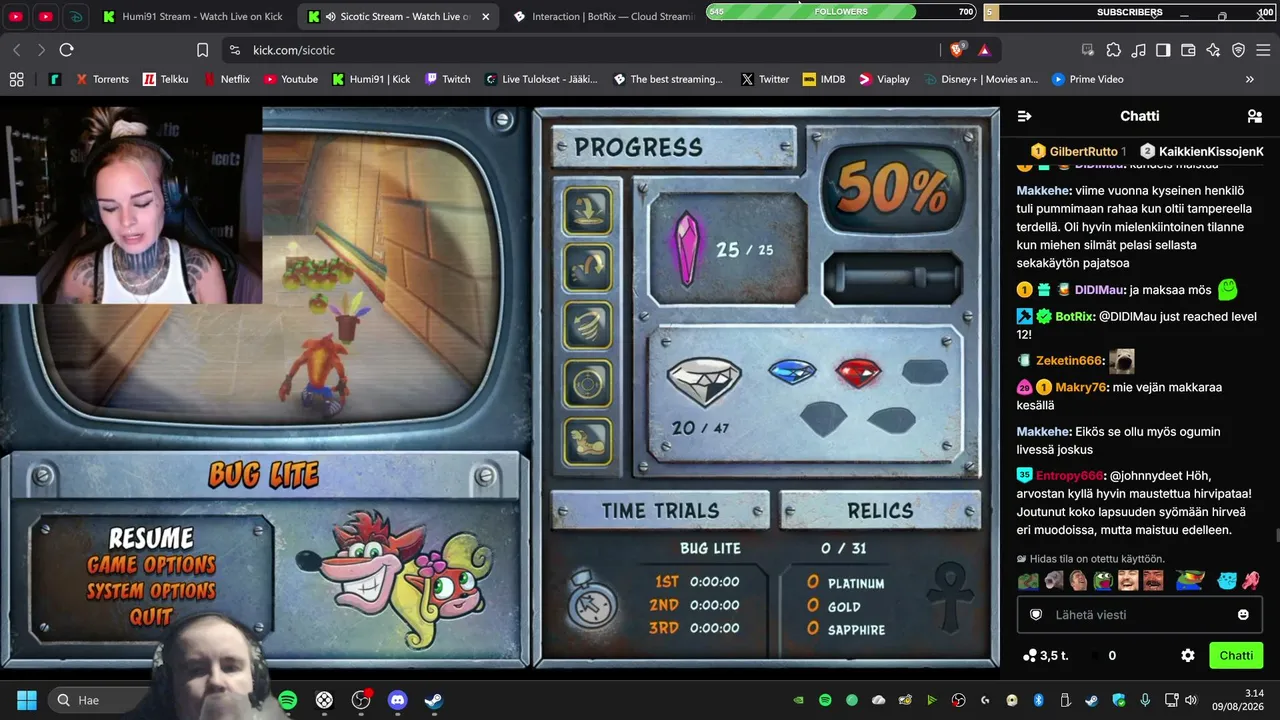Open the Disney+ bookmark
Viewport: 1280px width, 720px height.
pyautogui.click(x=981, y=79)
